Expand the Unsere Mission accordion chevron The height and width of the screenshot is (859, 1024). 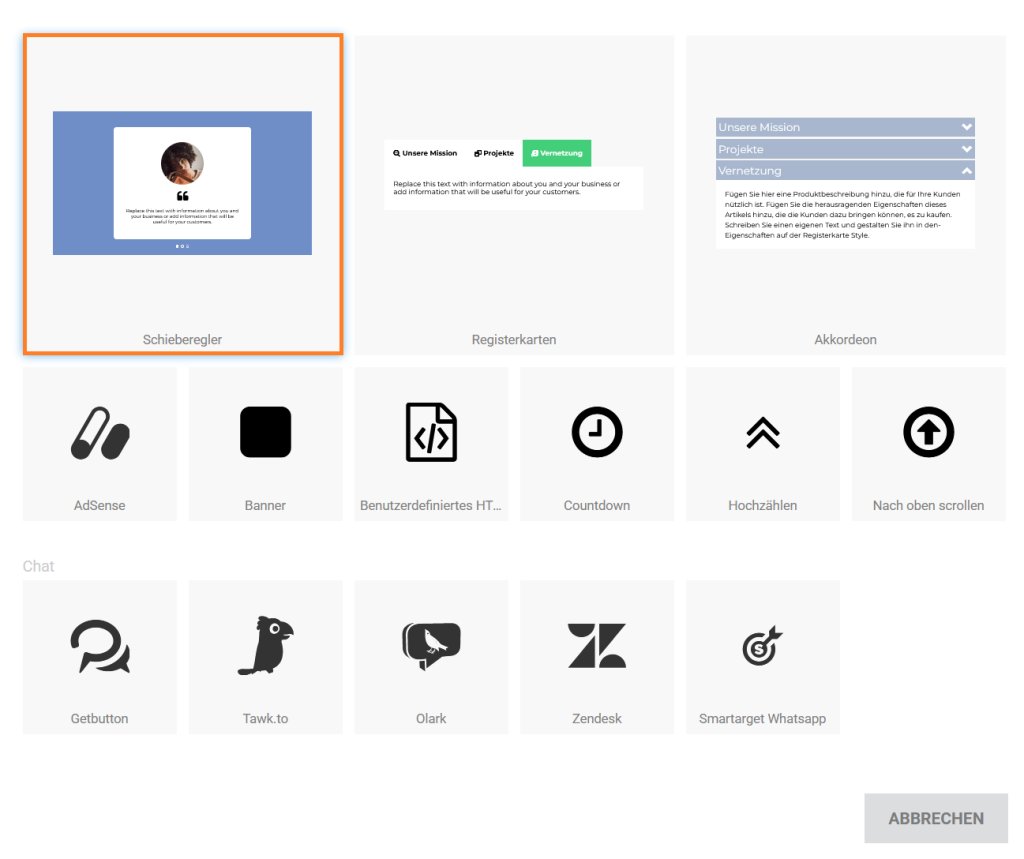point(966,127)
